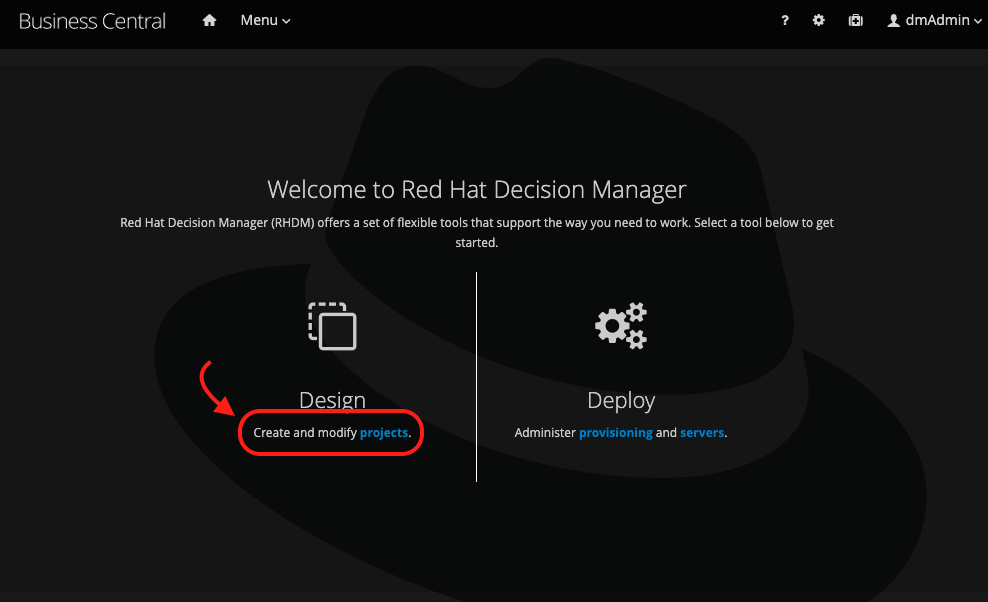Click the medical kit admin icon

click(x=856, y=21)
